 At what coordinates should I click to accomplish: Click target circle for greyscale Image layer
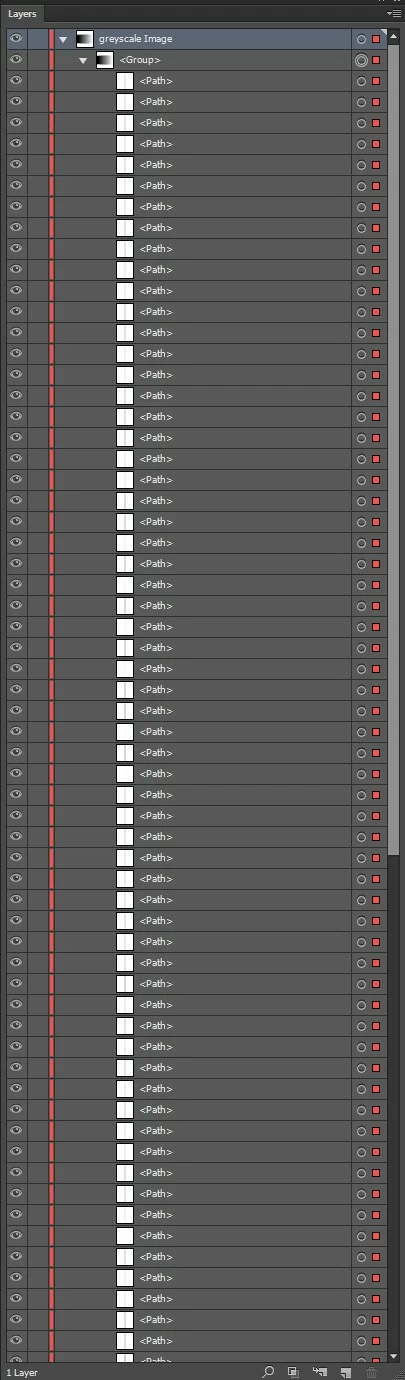(361, 39)
